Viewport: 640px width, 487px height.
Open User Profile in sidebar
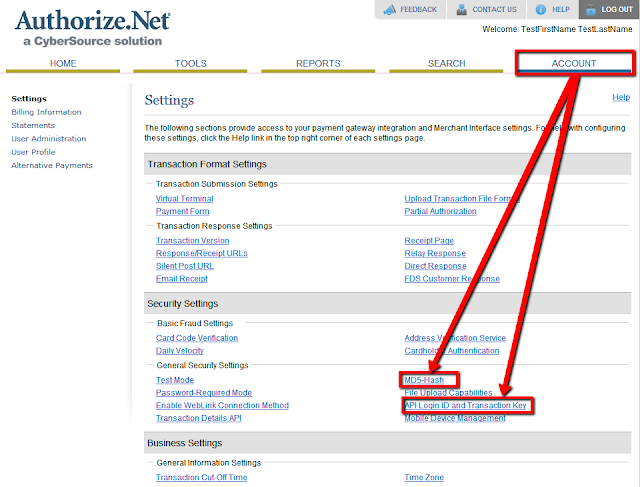(33, 152)
